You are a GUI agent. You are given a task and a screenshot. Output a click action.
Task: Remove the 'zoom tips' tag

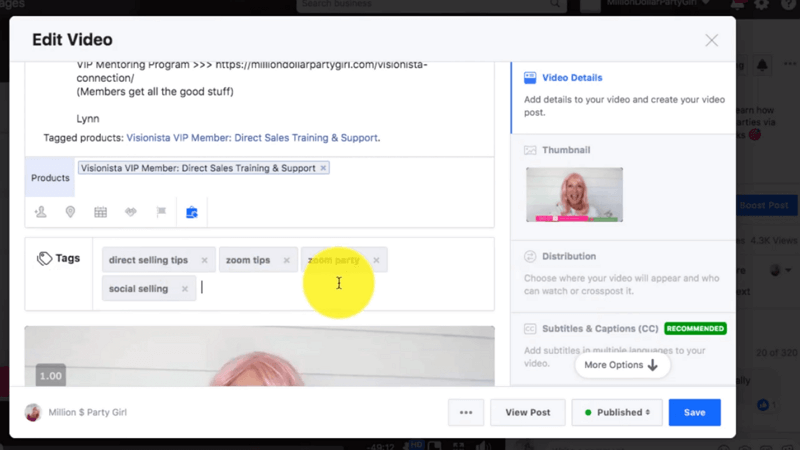[286, 260]
